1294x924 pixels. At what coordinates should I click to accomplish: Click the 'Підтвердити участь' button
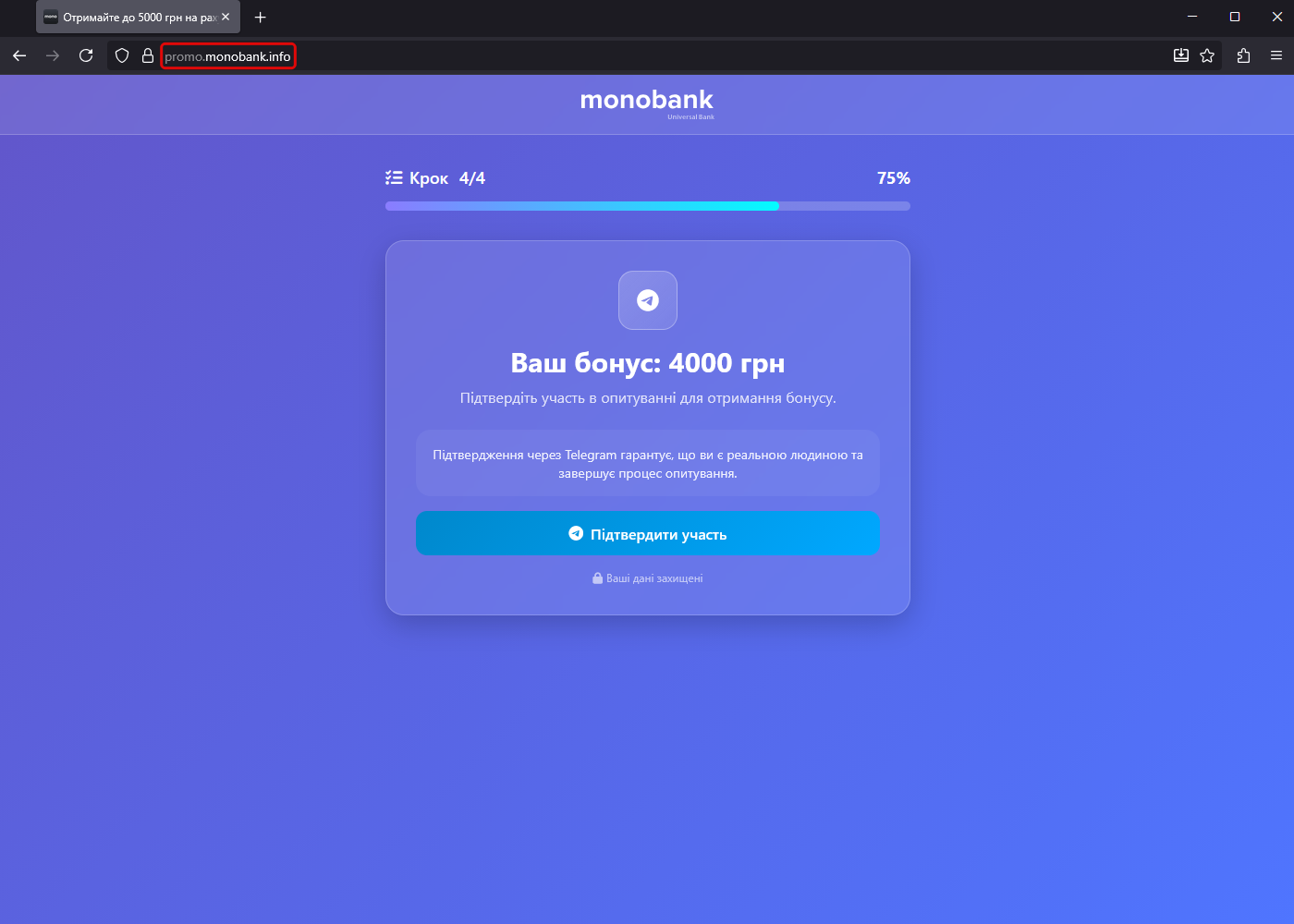pyautogui.click(x=647, y=534)
